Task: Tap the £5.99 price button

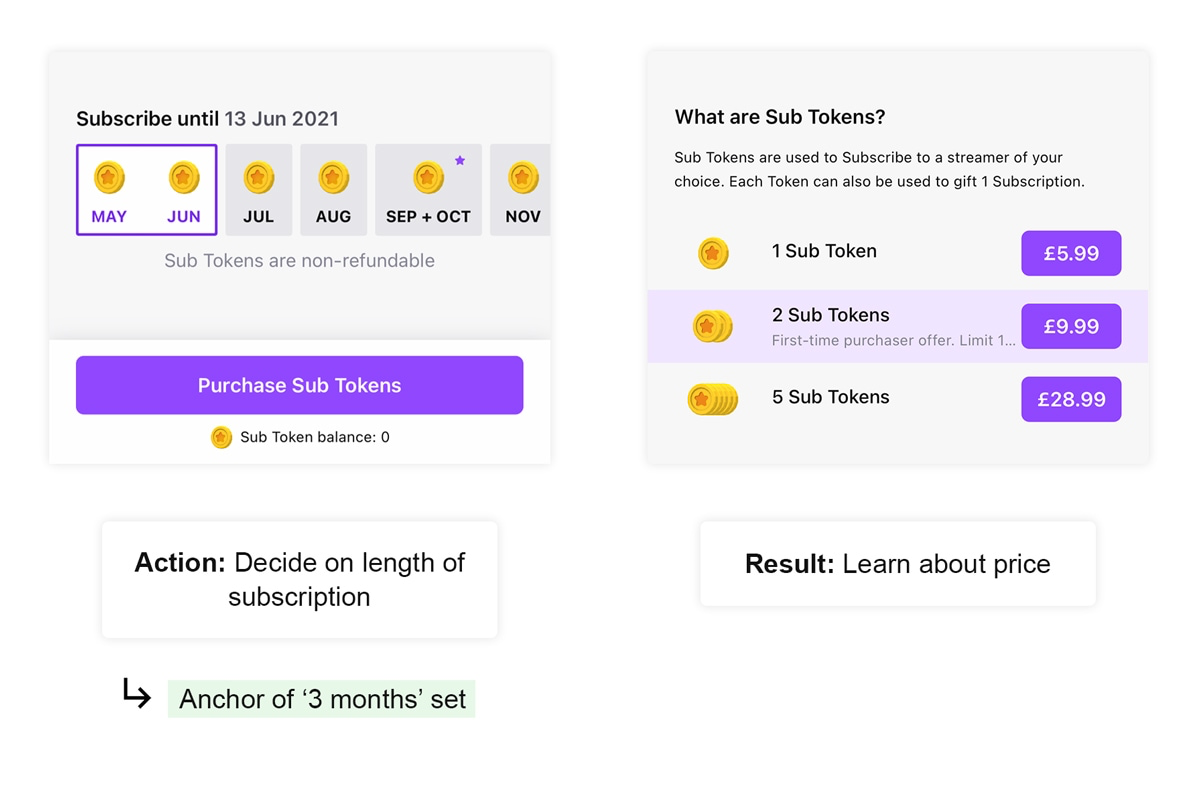Action: [1071, 253]
